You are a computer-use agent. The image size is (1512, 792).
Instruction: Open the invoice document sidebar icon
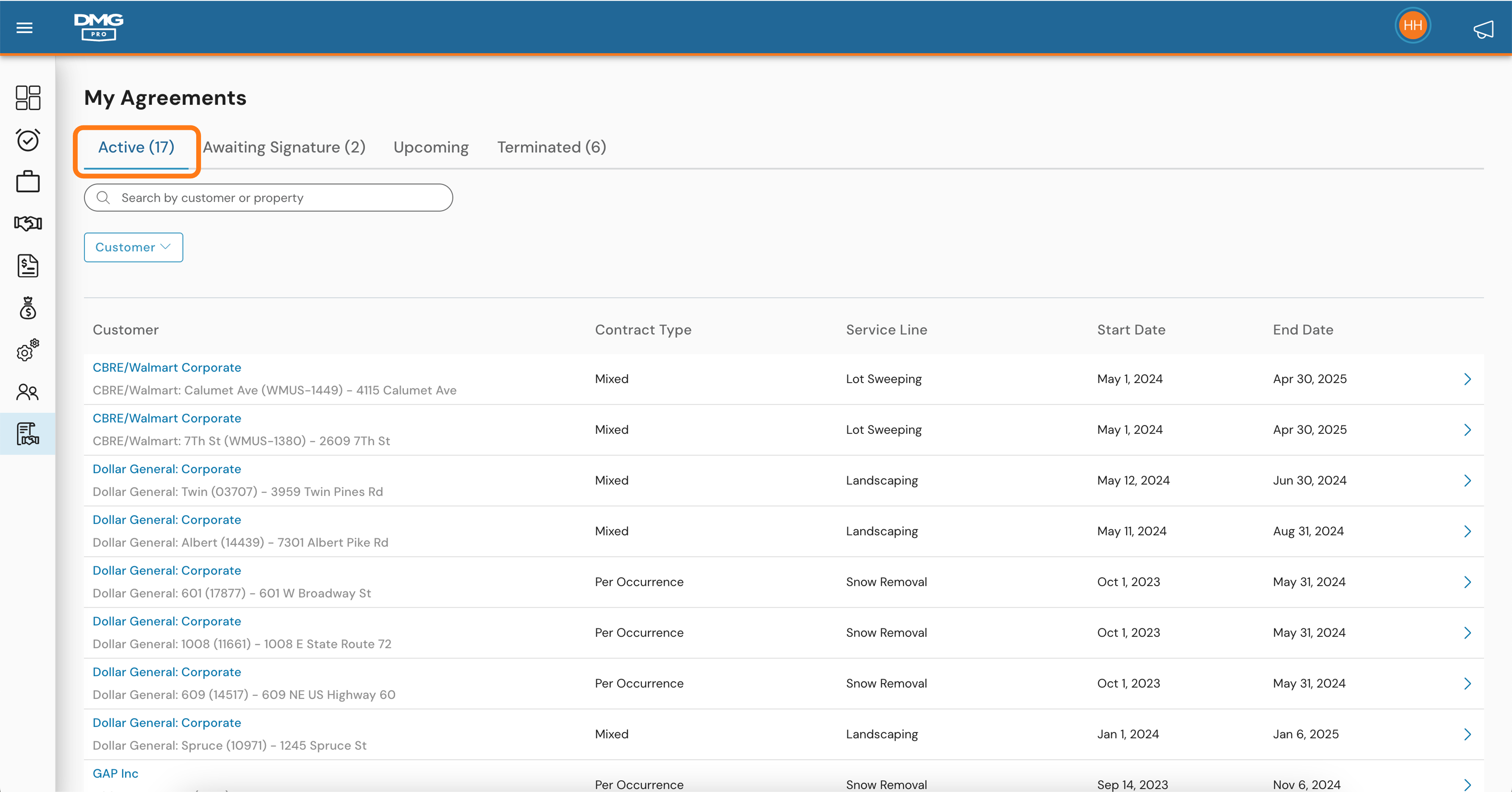(x=27, y=265)
